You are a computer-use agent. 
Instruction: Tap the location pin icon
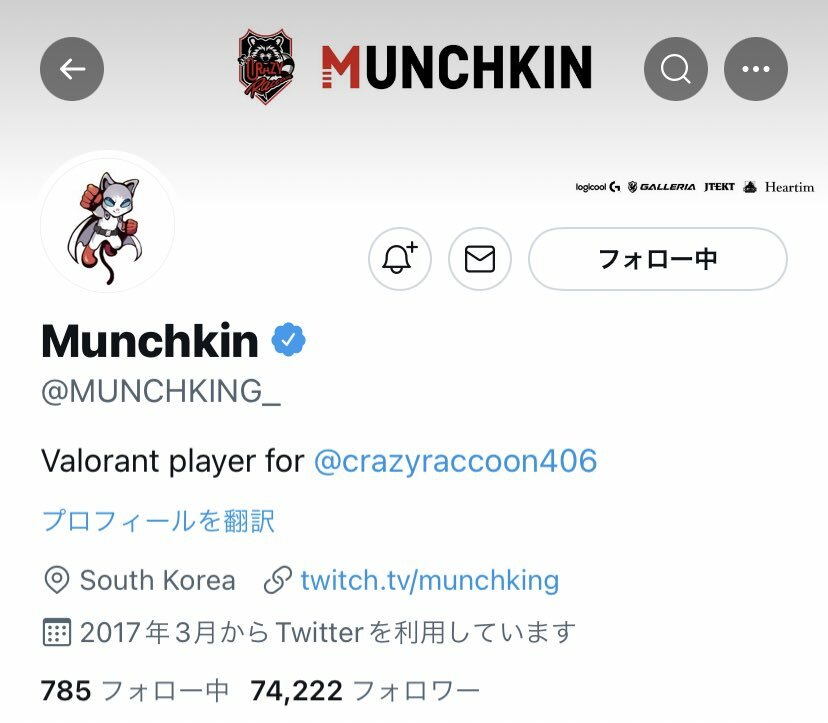57,580
